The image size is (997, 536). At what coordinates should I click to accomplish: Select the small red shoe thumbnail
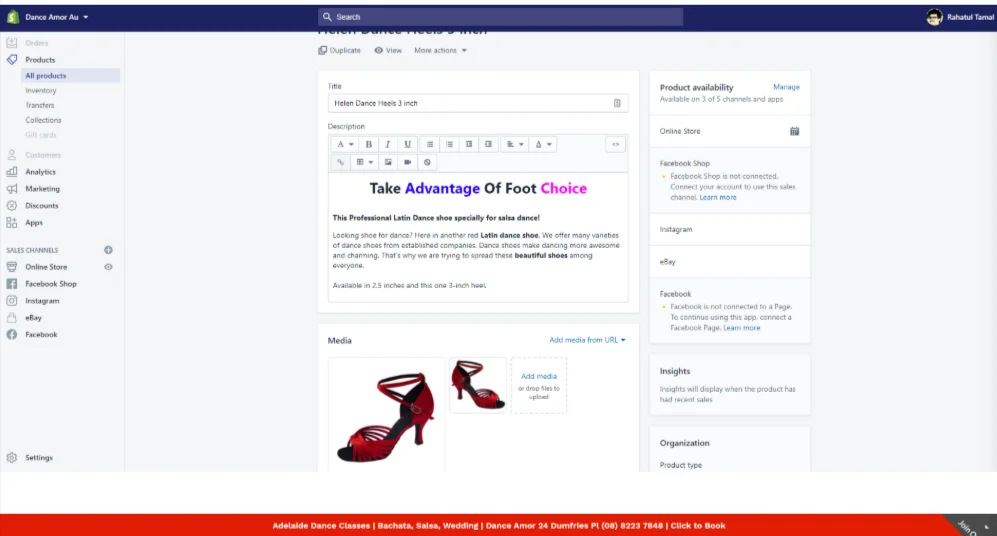tap(478, 385)
